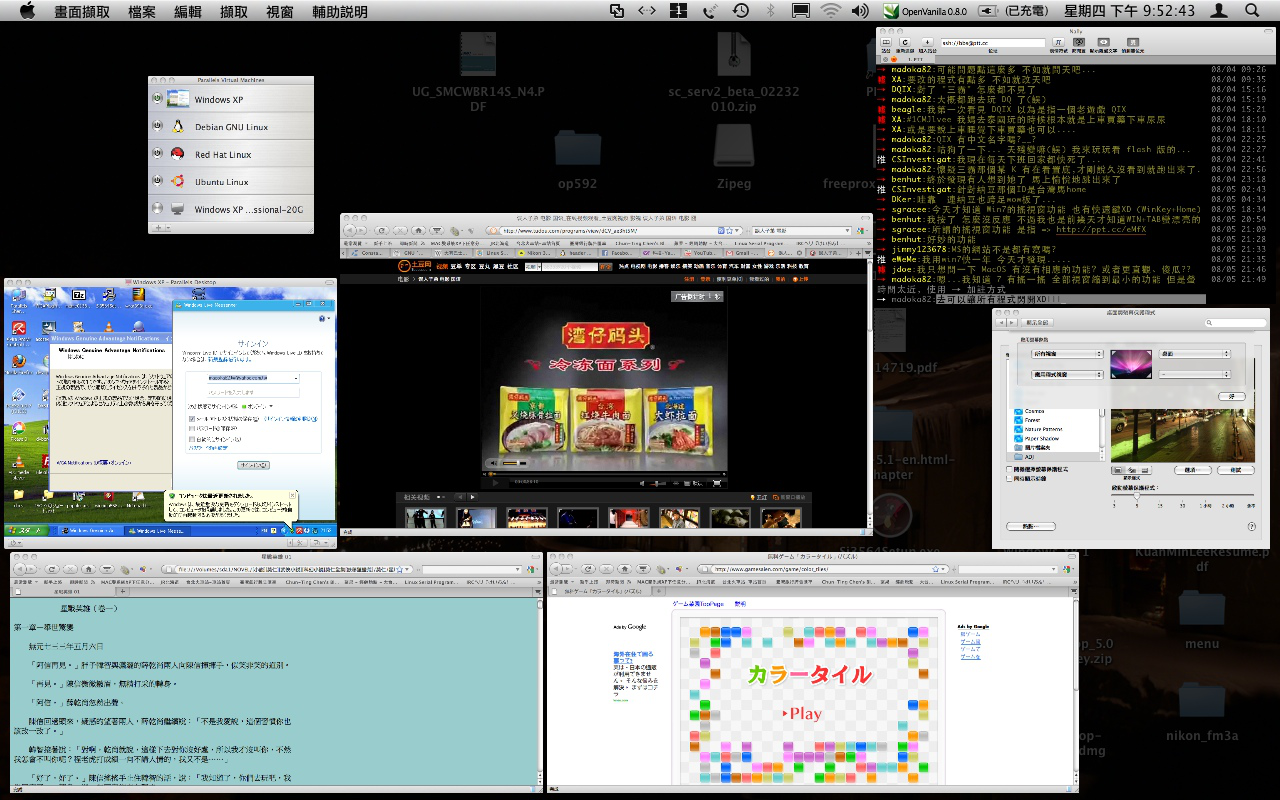Open Spotlight search magnifier
This screenshot has height=800, width=1280.
pyautogui.click(x=1252, y=10)
